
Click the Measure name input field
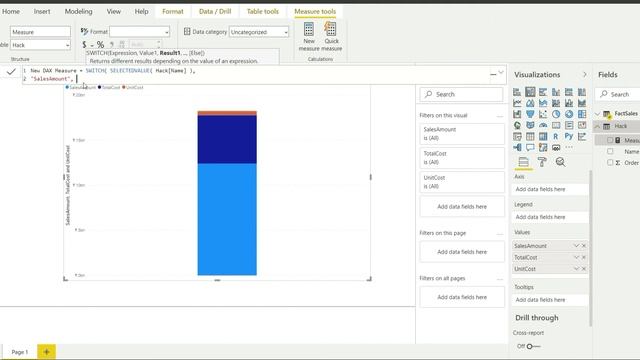[x=40, y=32]
